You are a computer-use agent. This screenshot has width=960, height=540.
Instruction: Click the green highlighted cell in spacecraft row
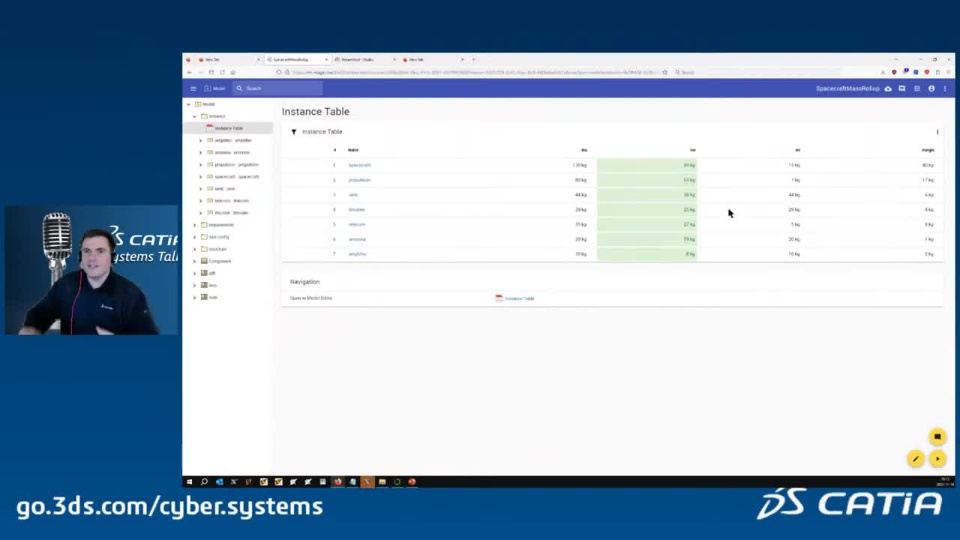click(x=647, y=165)
